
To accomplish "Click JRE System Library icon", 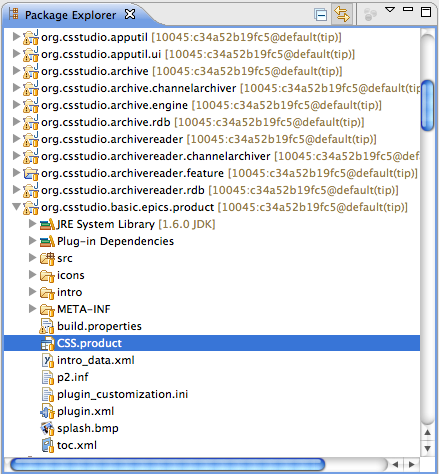I will pos(47,224).
